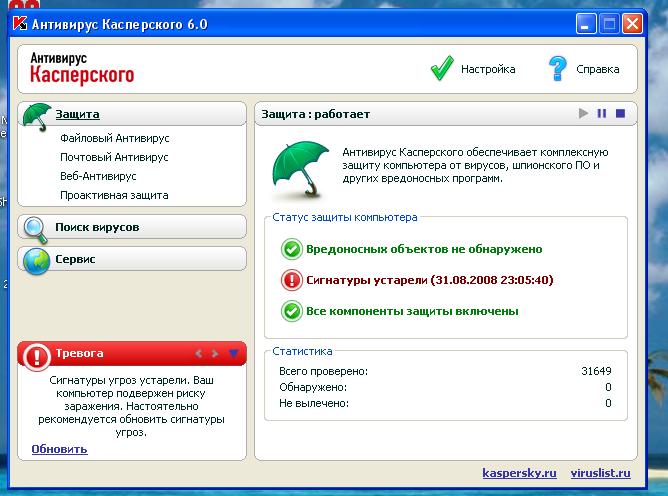Show previous alert with left arrow

[198, 353]
